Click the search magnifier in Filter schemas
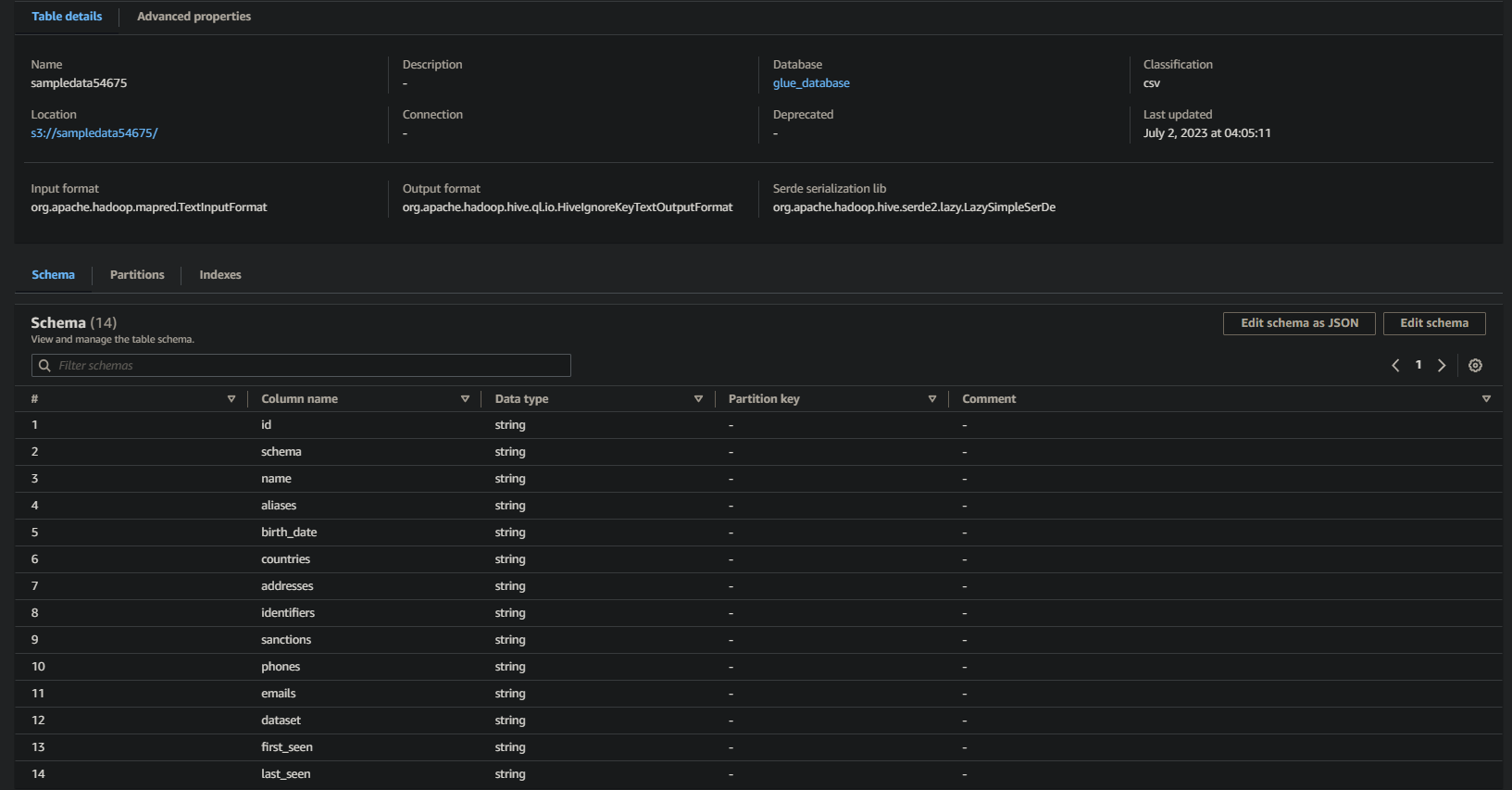 (x=44, y=366)
